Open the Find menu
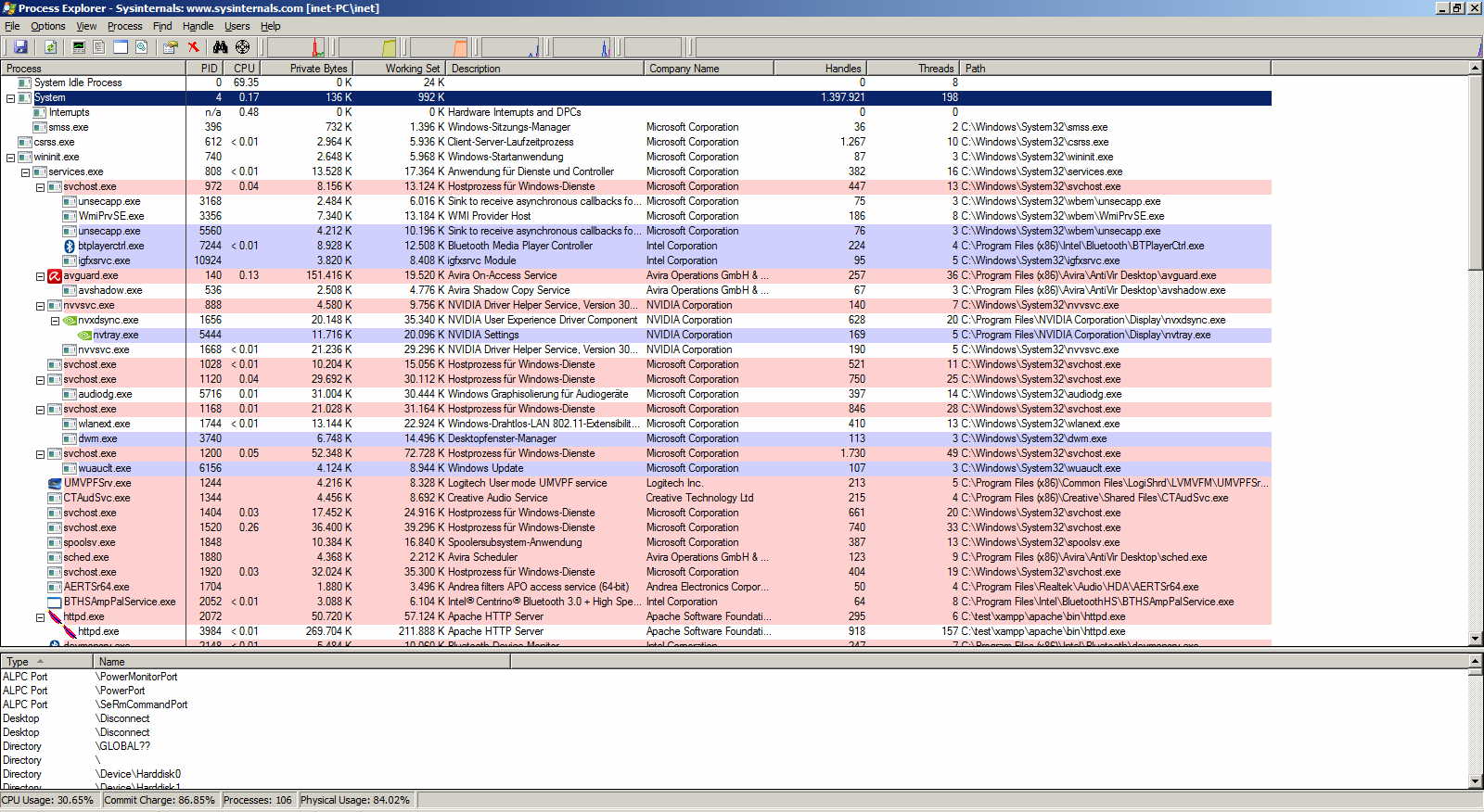 tap(162, 26)
